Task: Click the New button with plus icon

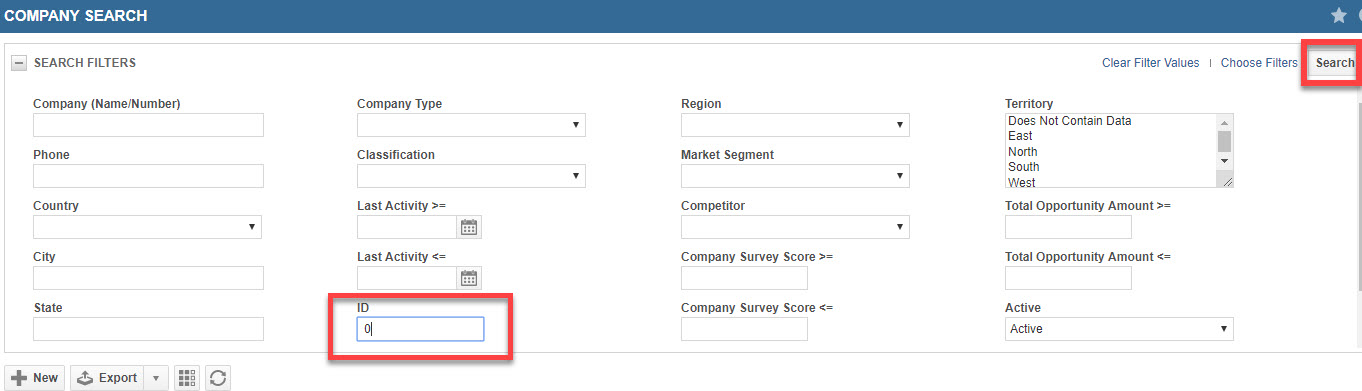Action: coord(35,378)
